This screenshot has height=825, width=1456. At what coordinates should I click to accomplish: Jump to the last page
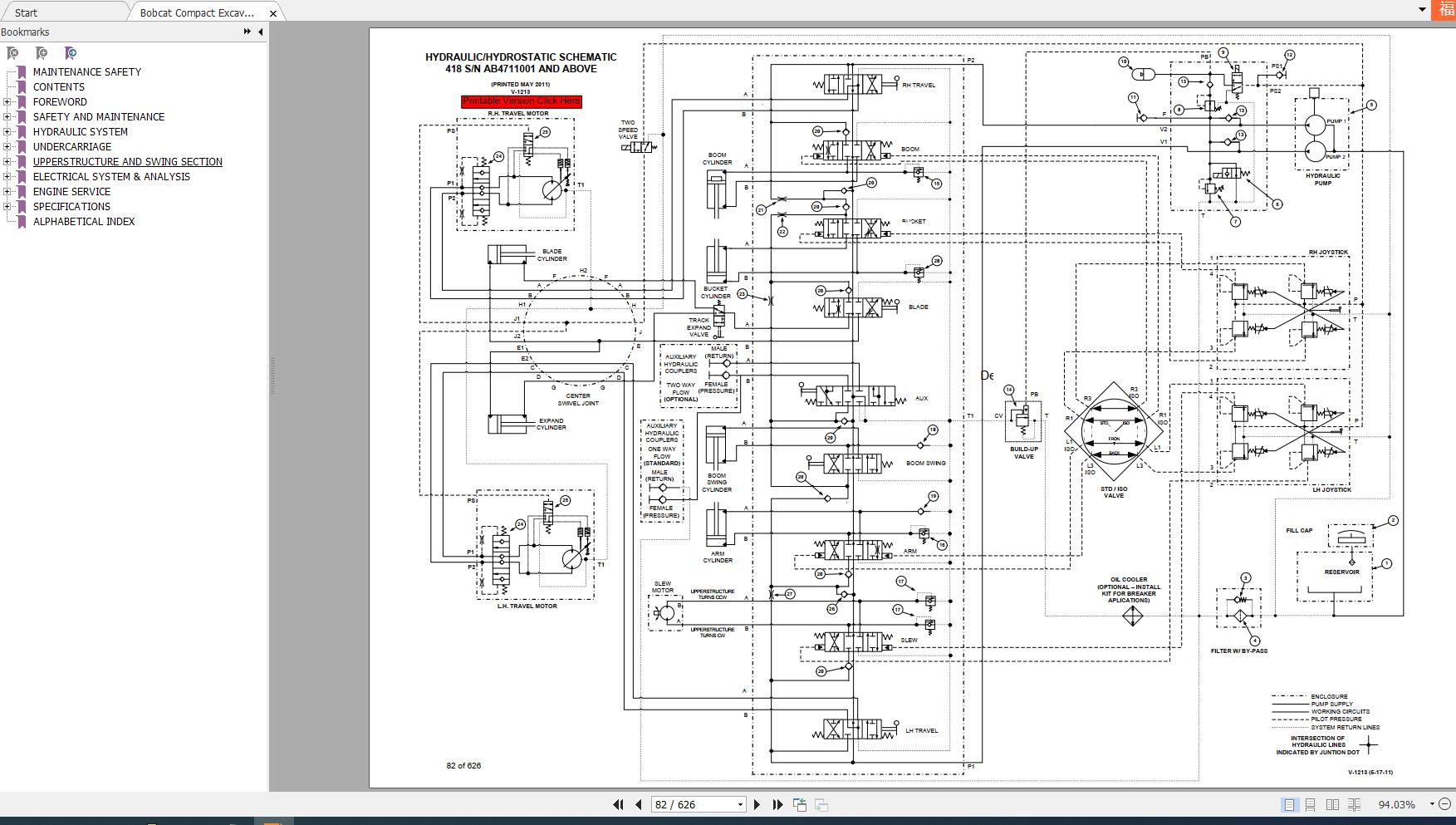(777, 804)
